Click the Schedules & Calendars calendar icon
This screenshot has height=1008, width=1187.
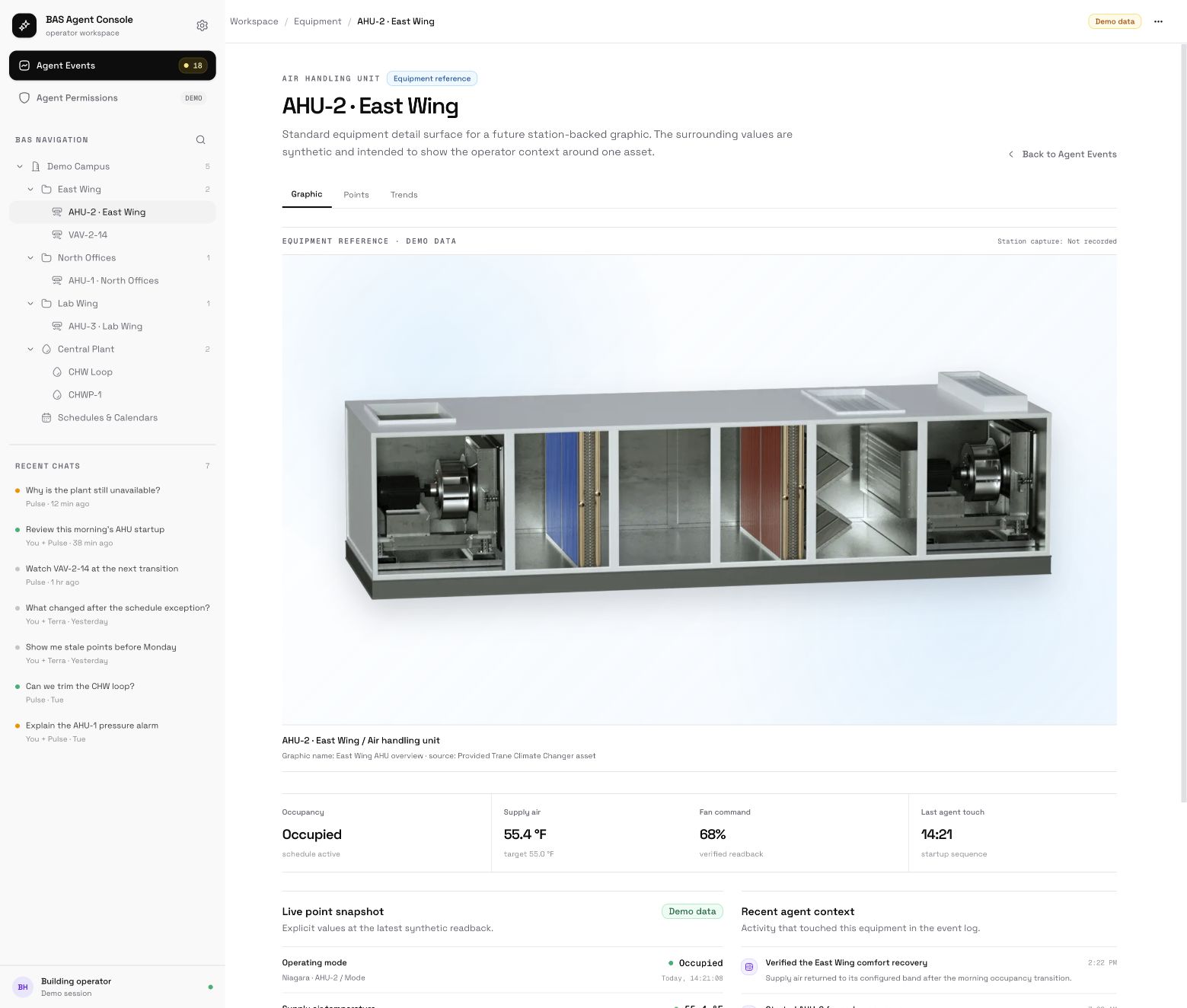[x=46, y=418]
